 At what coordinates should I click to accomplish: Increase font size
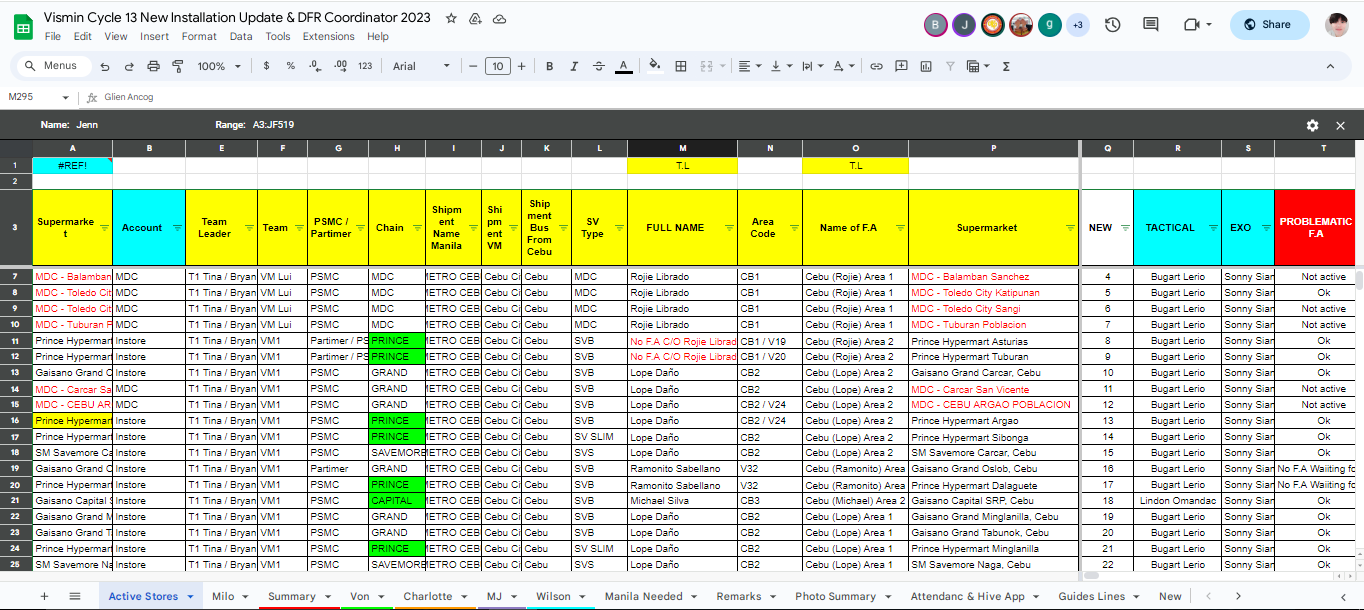(x=521, y=66)
